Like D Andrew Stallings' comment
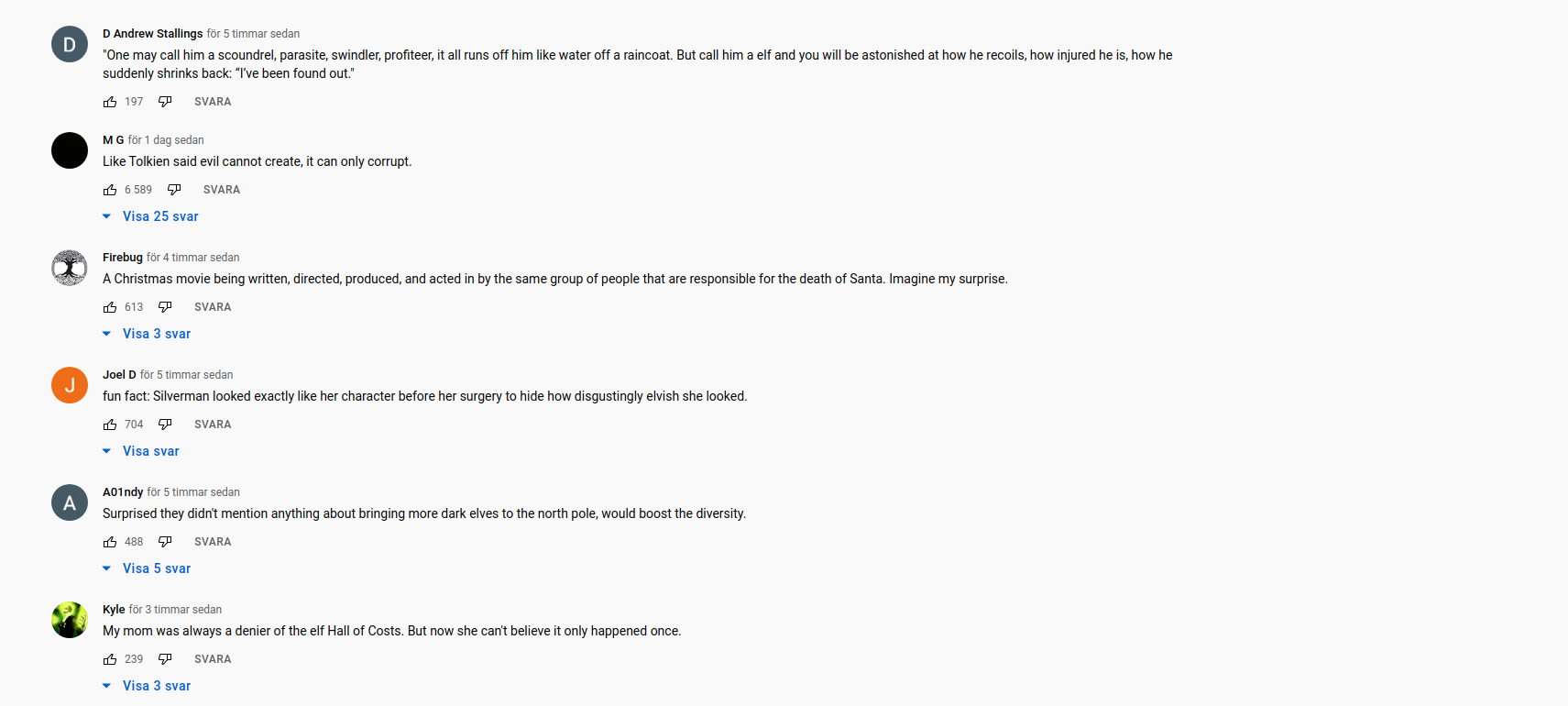 click(110, 102)
